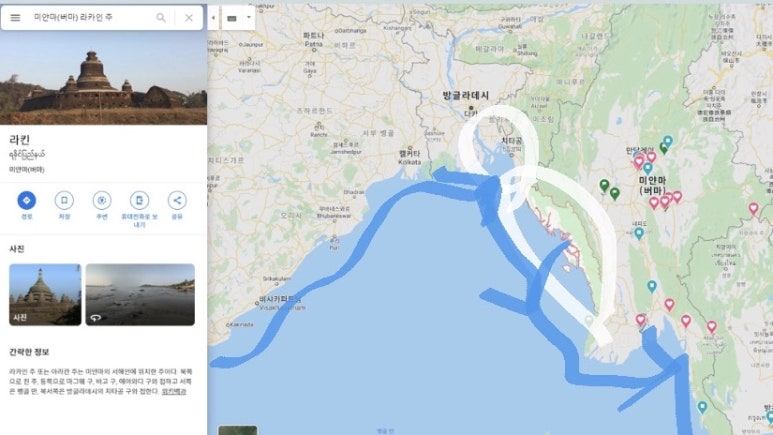This screenshot has width=773, height=435.
Task: Click the teal pin directly above 미얀마 label
Action: [648, 168]
